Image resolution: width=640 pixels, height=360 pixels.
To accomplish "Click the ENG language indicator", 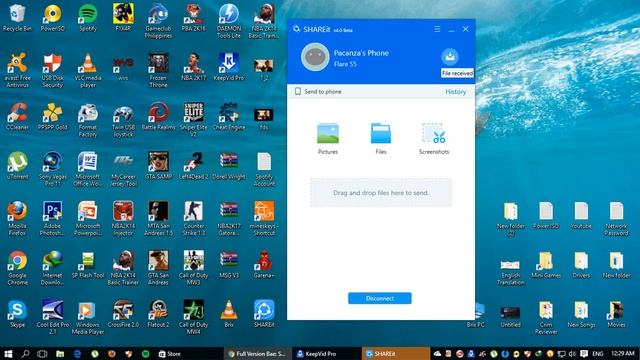I will (x=598, y=353).
